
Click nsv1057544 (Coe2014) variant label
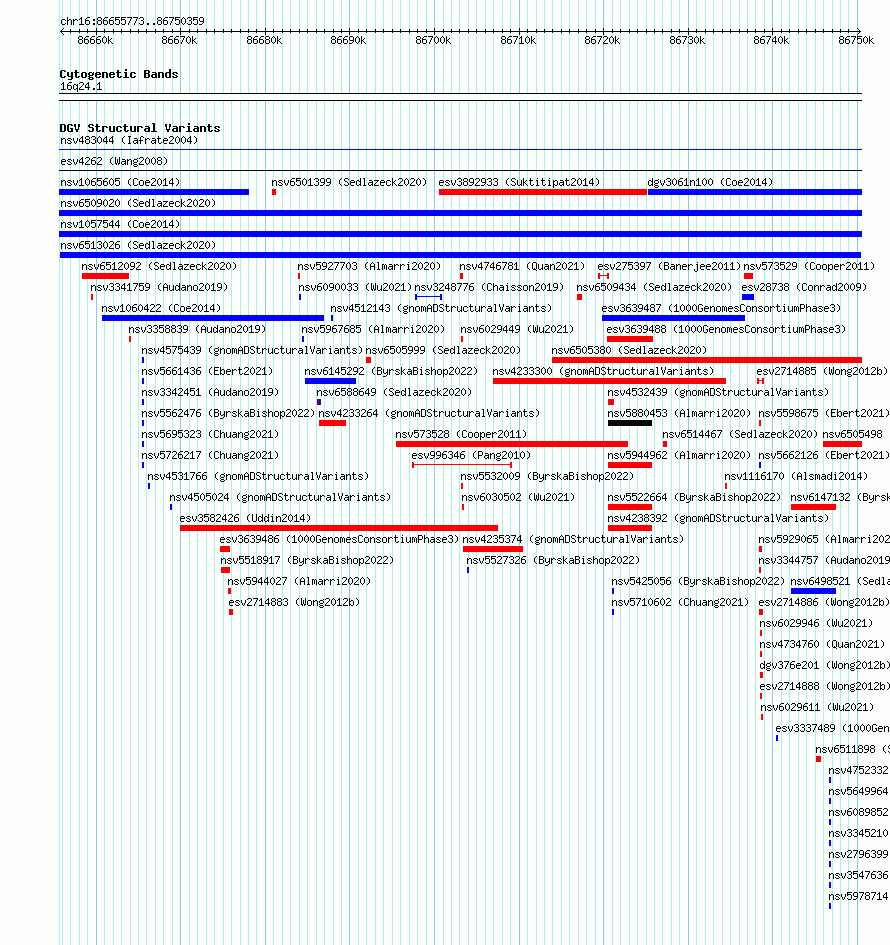tap(120, 225)
